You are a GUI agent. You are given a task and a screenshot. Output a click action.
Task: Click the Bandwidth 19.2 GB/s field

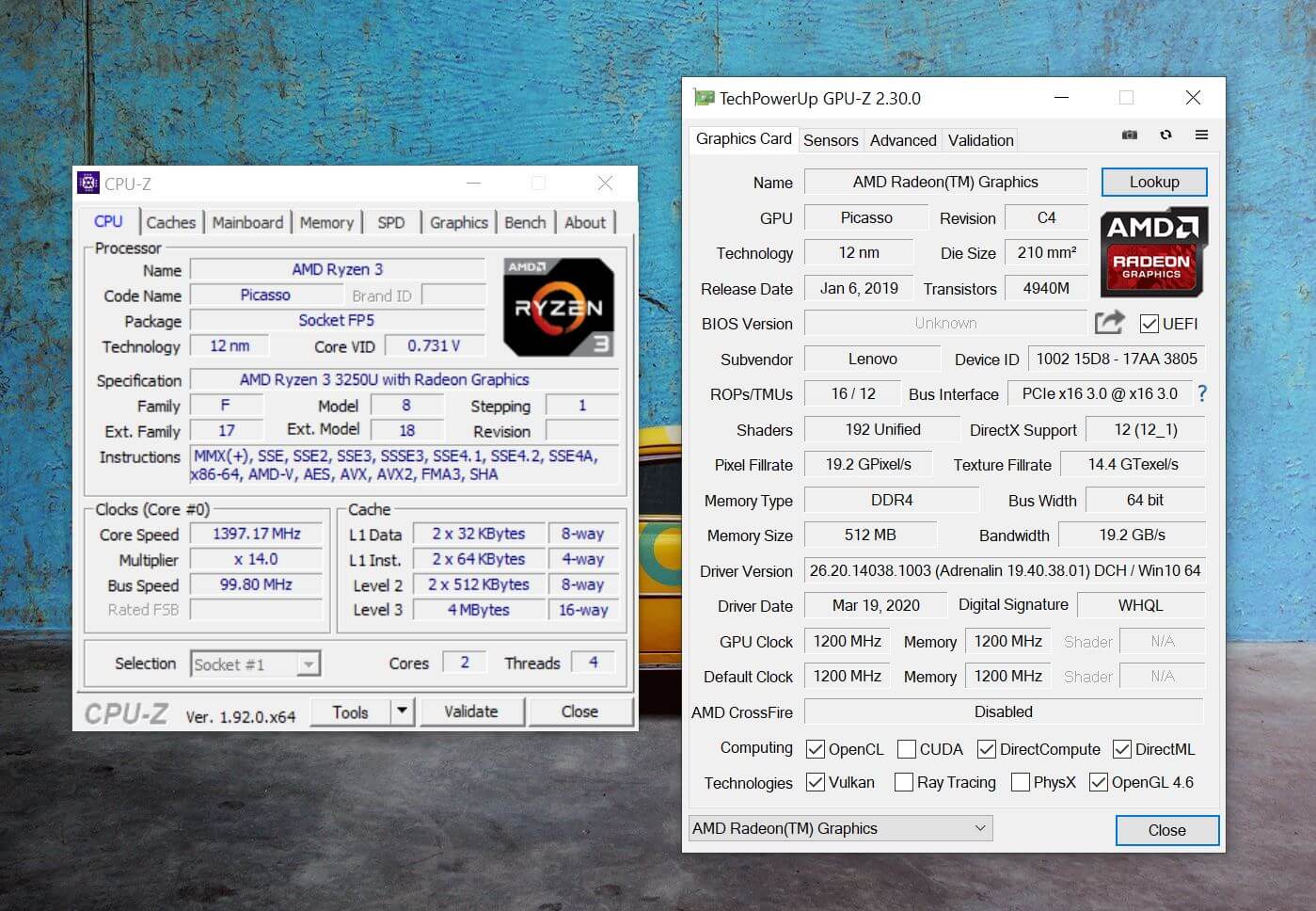(1132, 535)
